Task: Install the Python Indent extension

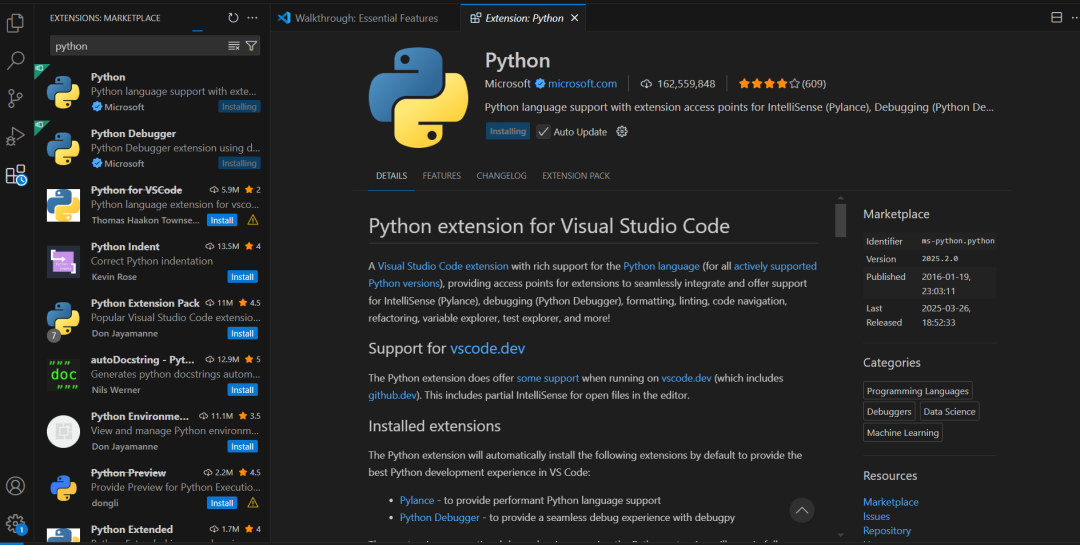Action: click(x=242, y=277)
